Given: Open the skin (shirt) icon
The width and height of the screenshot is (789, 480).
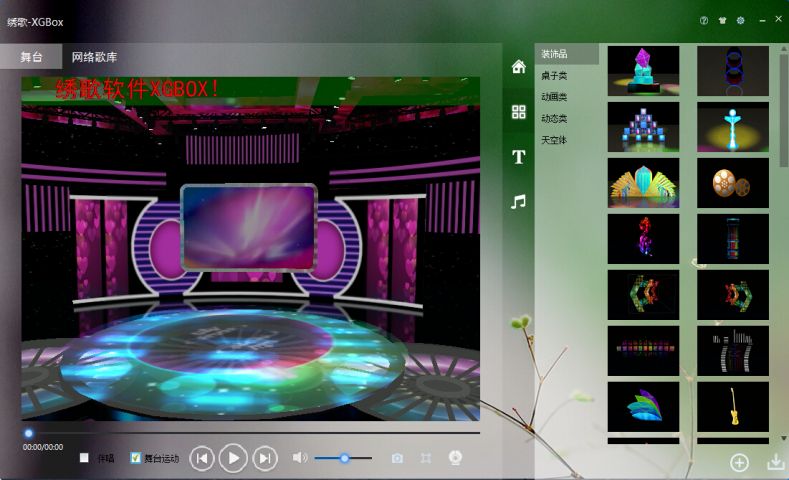Looking at the screenshot, I should pos(722,20).
